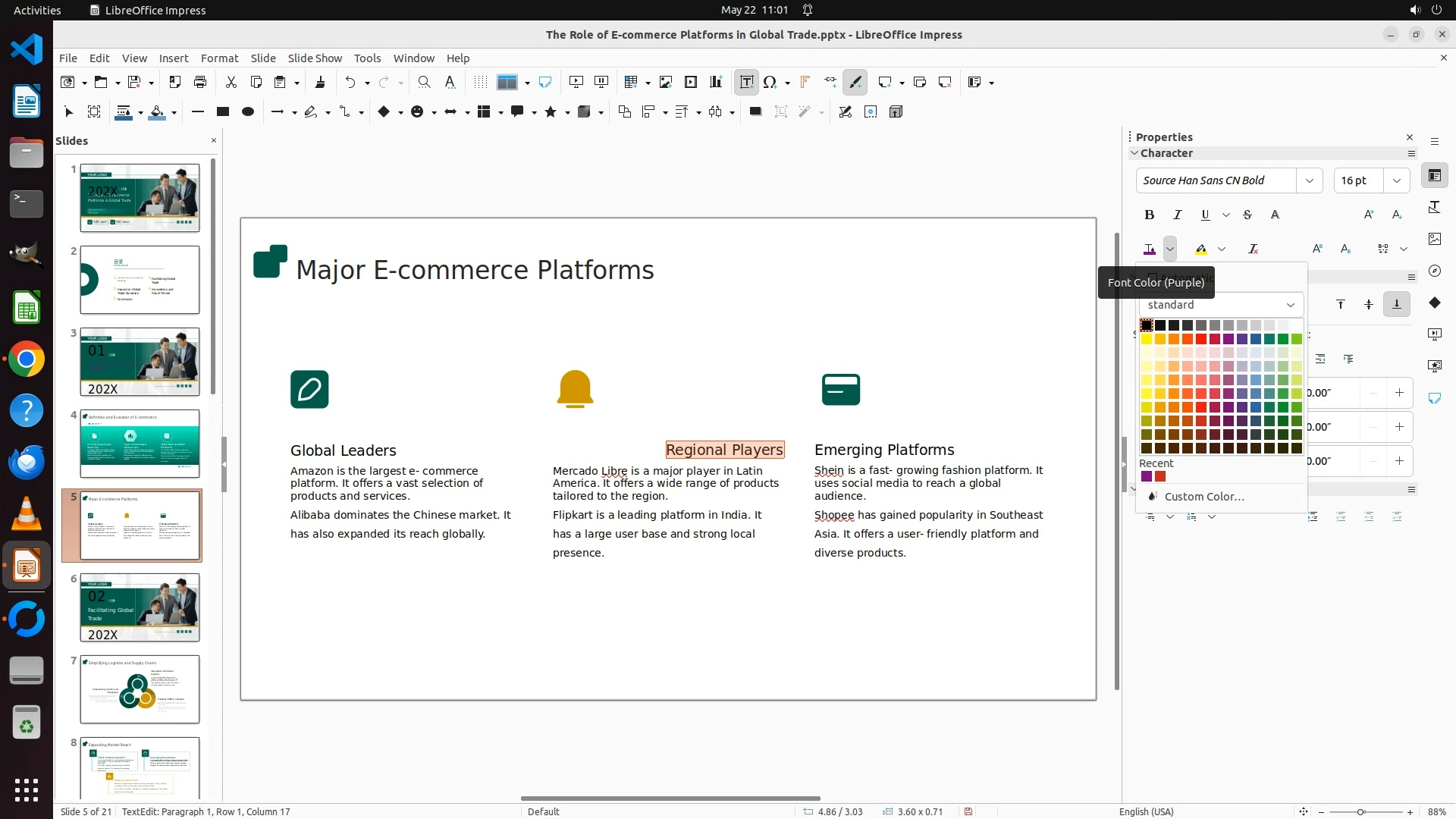Click the Clear Direct Formatting icon
Screen dimensions: 1456x819
(x=1253, y=249)
